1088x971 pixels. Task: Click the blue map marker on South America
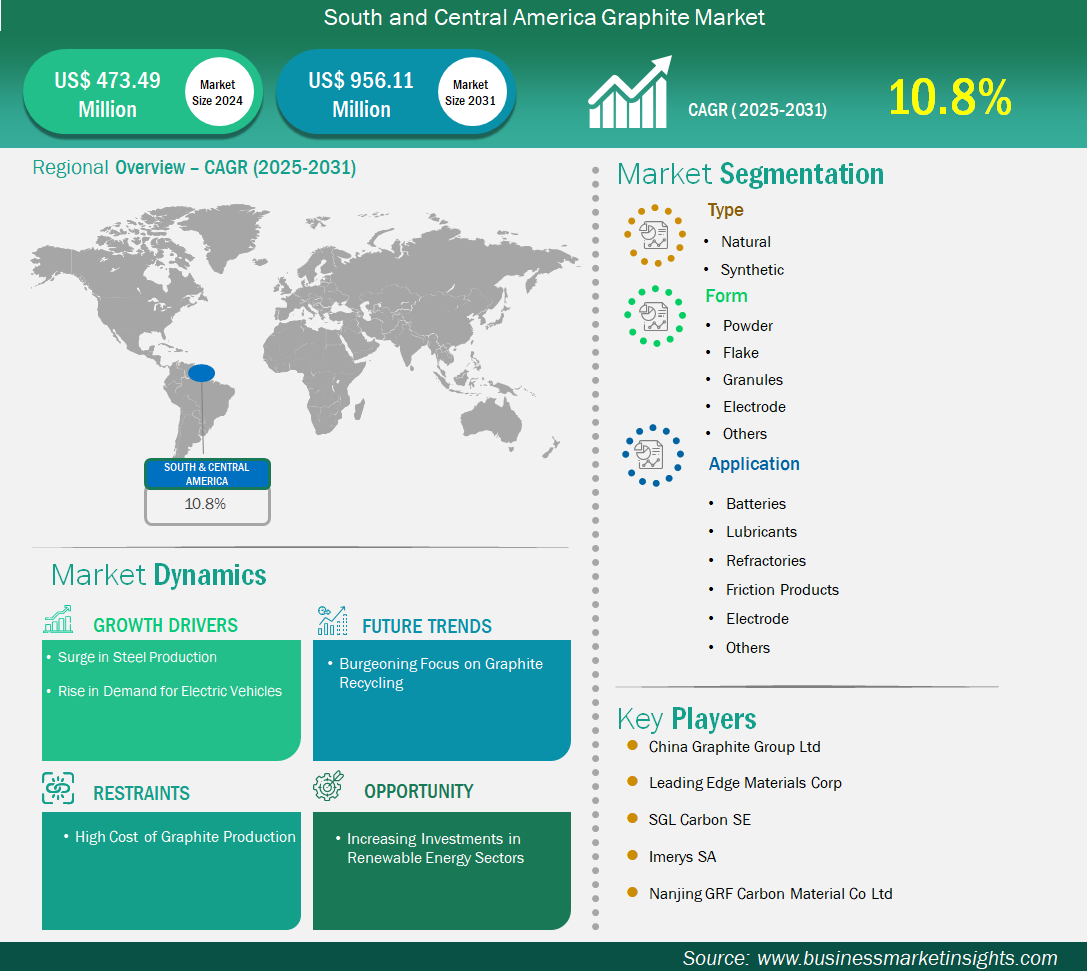pyautogui.click(x=200, y=372)
